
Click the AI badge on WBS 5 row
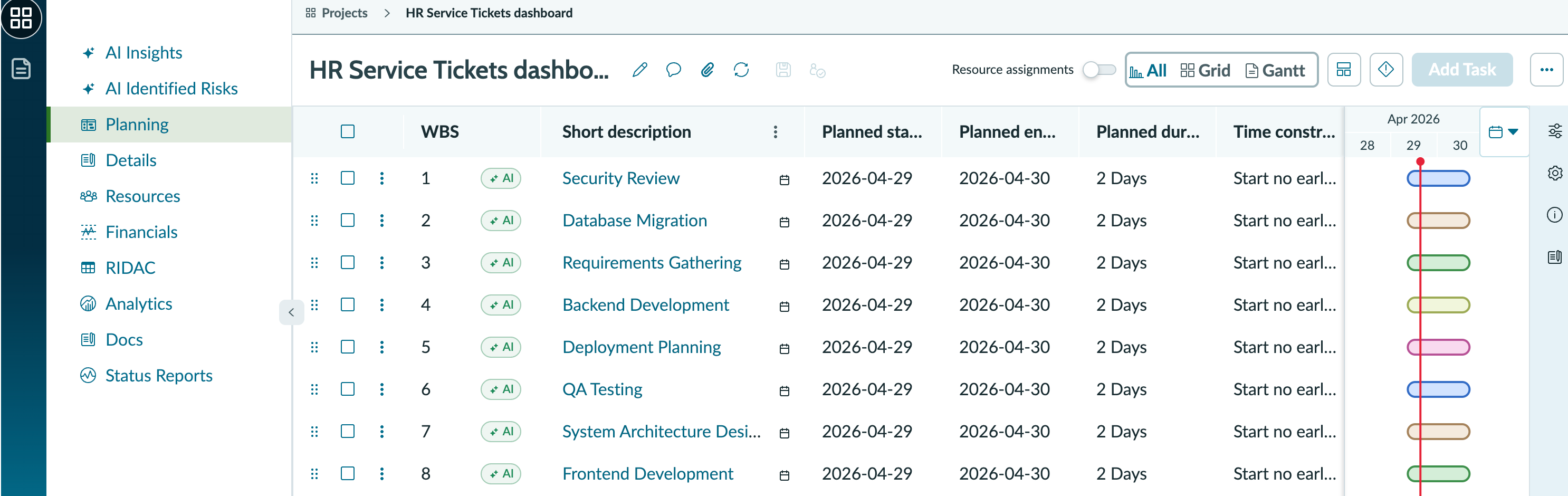click(x=501, y=347)
